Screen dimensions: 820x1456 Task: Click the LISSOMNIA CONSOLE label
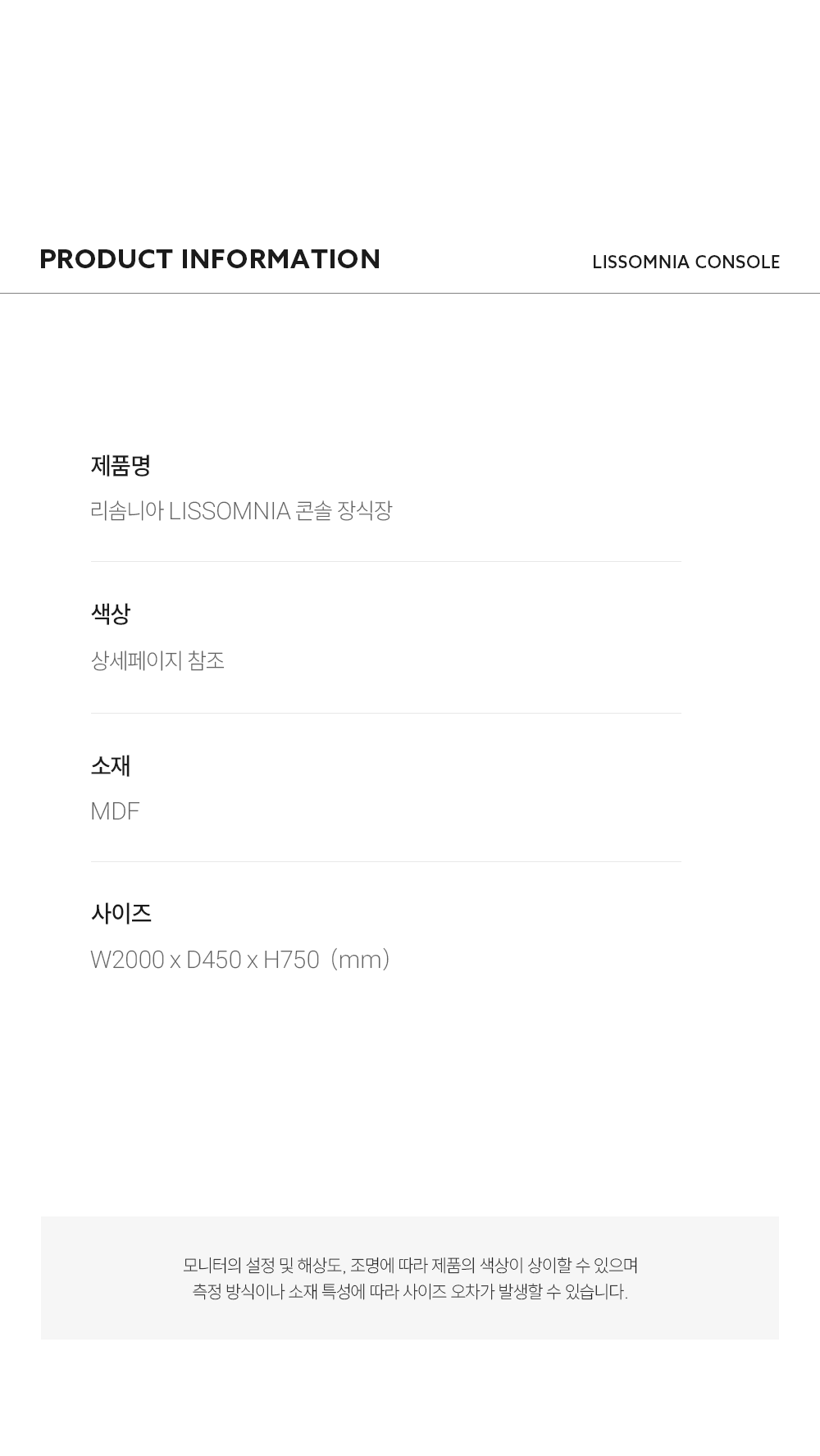[686, 262]
